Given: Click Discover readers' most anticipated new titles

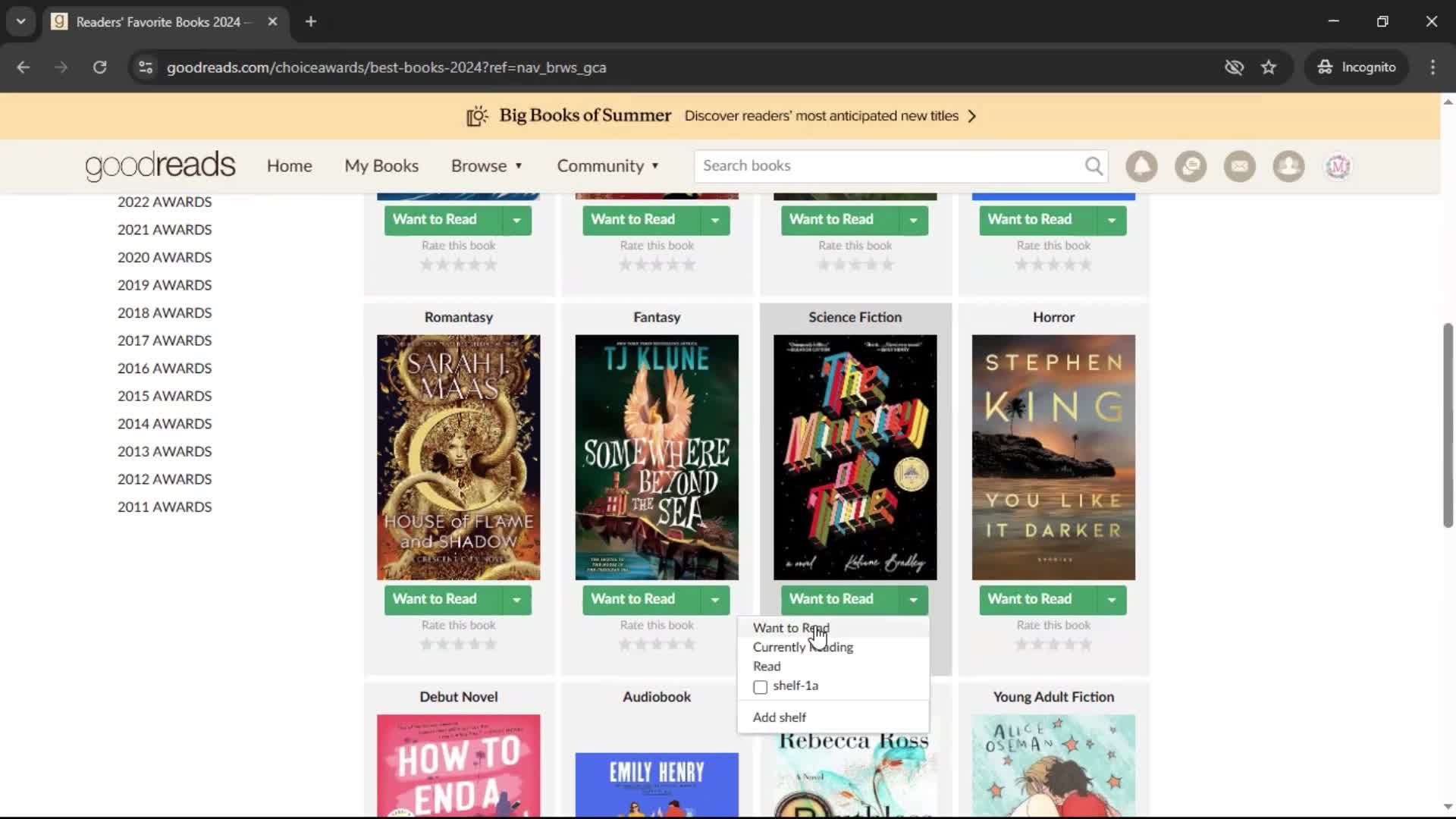Looking at the screenshot, I should 821,116.
